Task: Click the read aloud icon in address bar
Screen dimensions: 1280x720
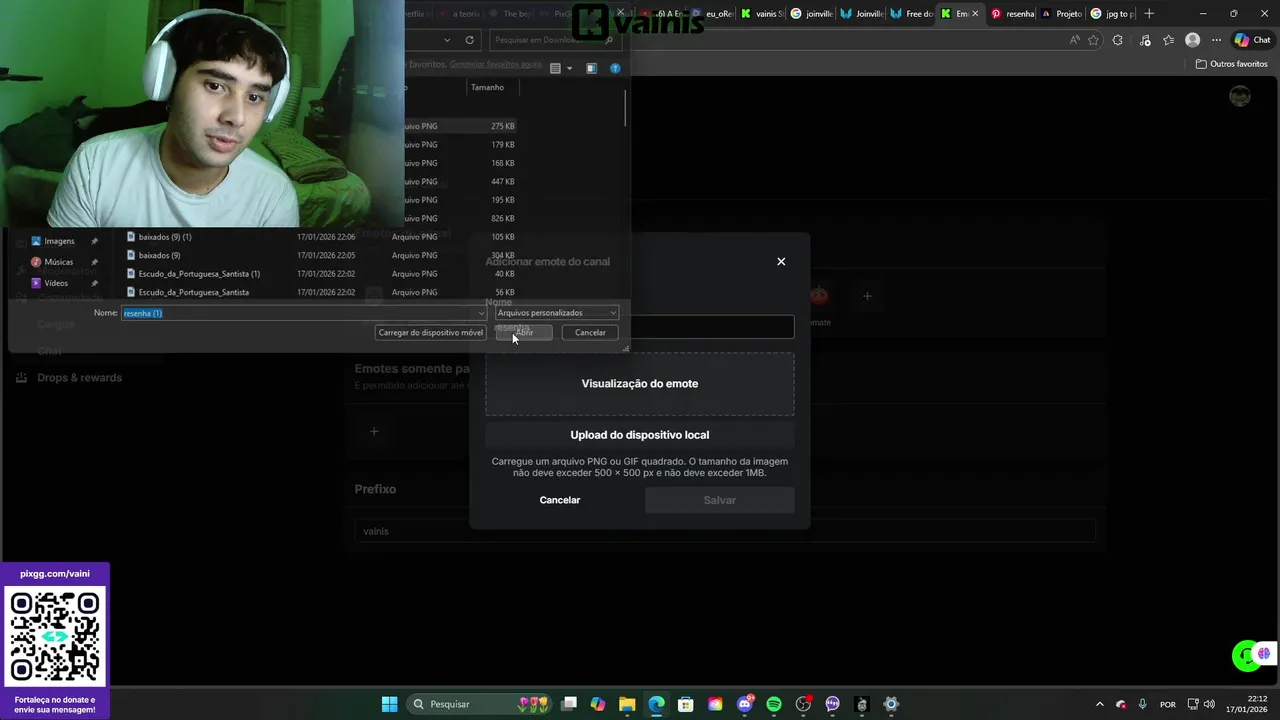Action: tap(1074, 40)
